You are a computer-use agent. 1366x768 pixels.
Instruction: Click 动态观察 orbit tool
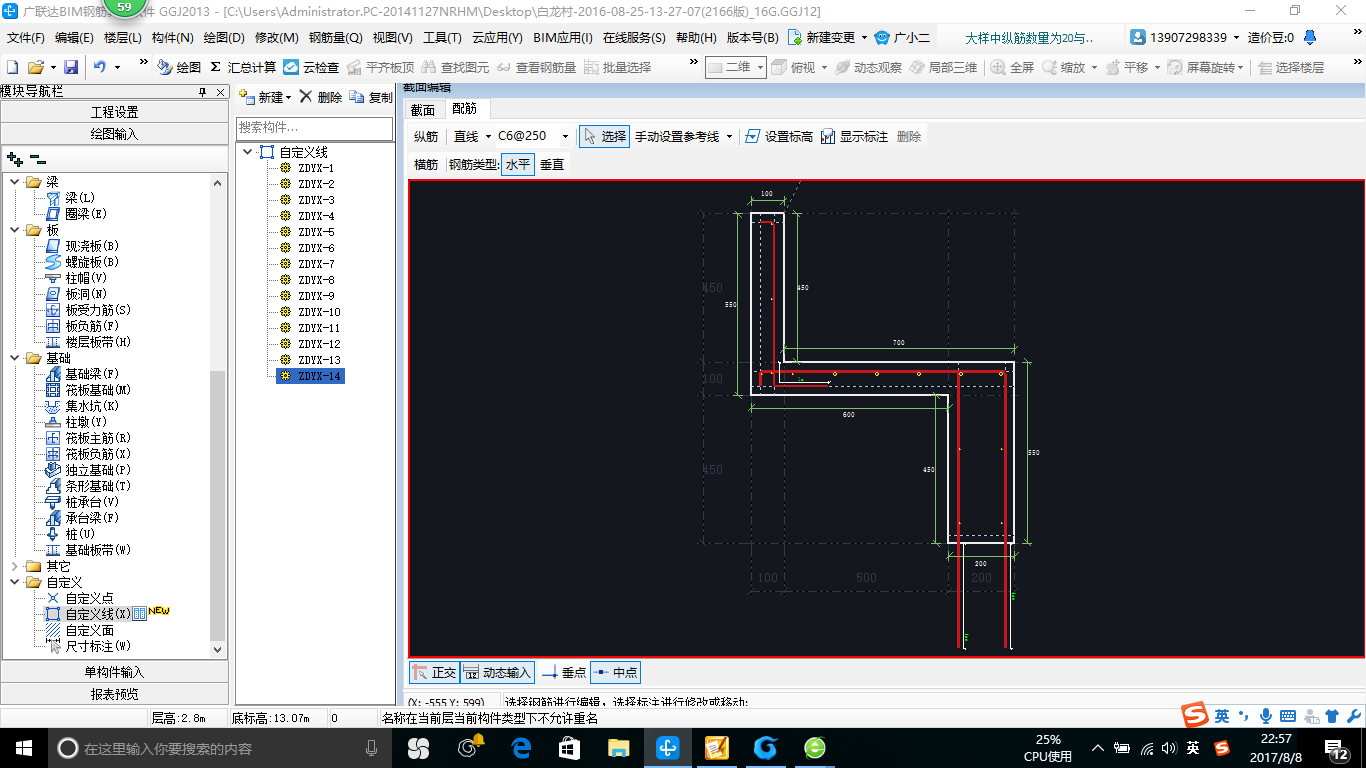coord(868,67)
